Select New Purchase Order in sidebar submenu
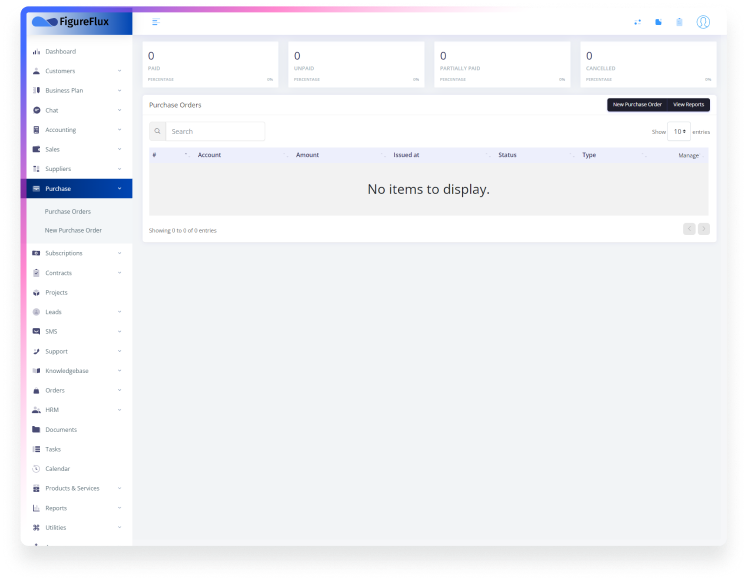This screenshot has height=581, width=747. point(73,231)
